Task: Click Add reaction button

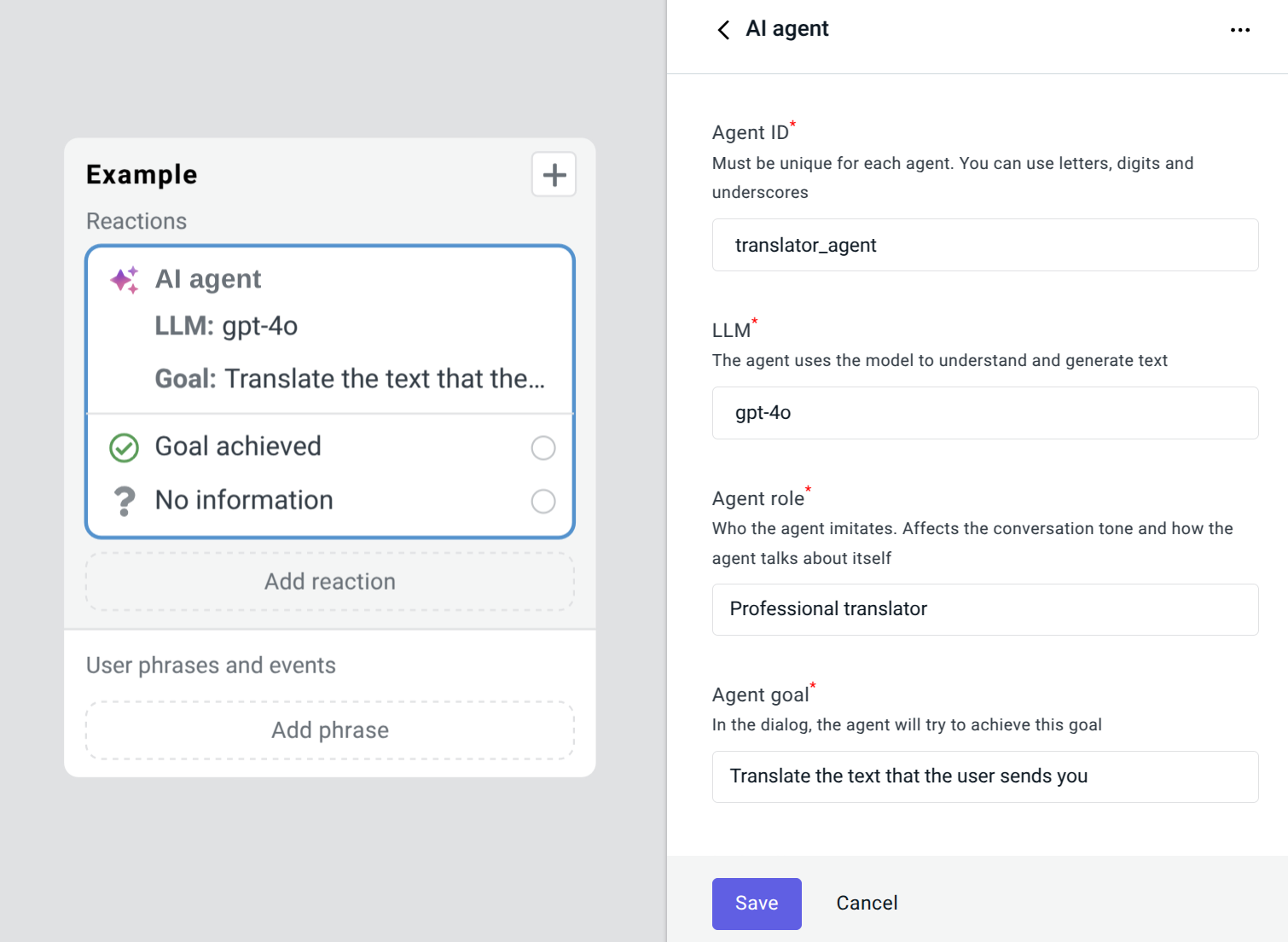Action: (x=330, y=582)
